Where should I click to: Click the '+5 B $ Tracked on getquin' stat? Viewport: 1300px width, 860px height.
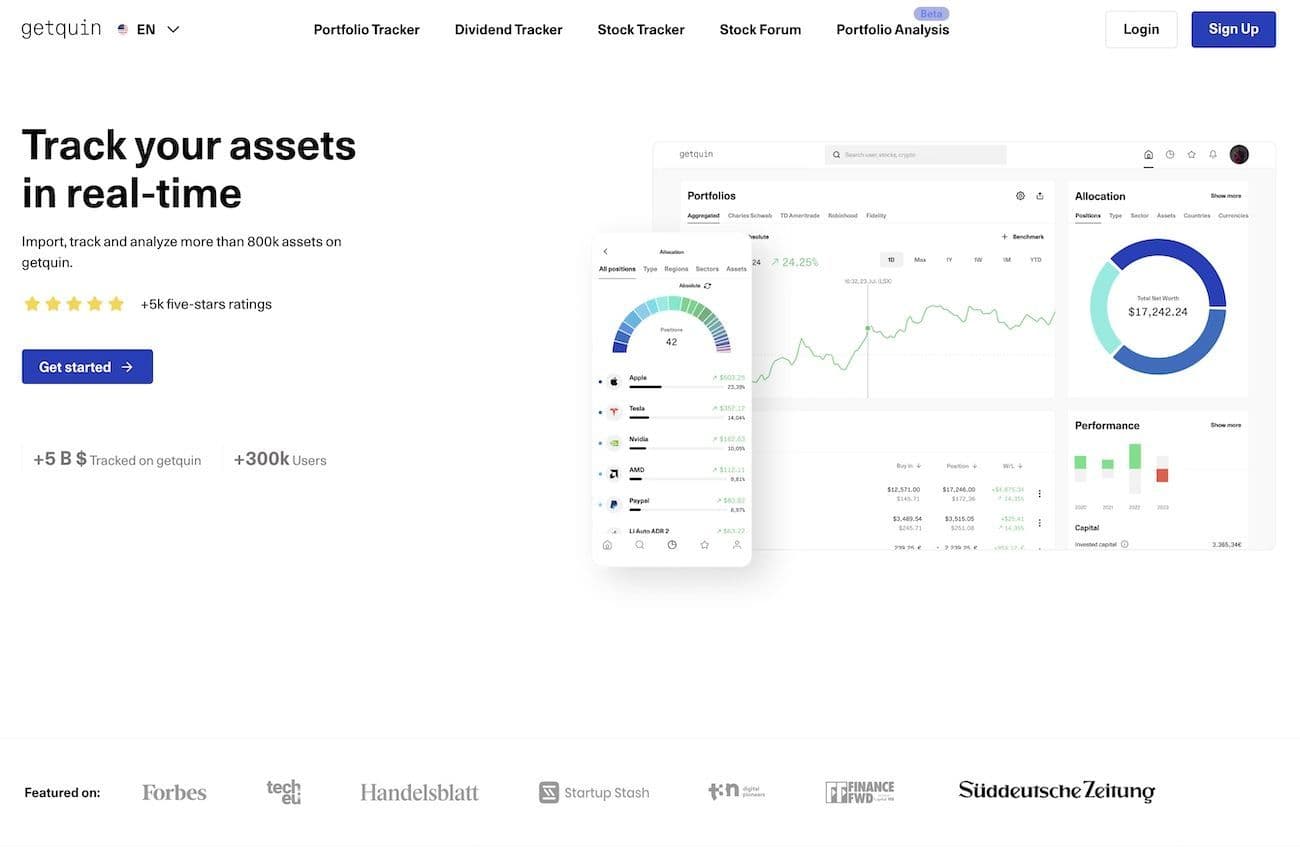click(117, 460)
